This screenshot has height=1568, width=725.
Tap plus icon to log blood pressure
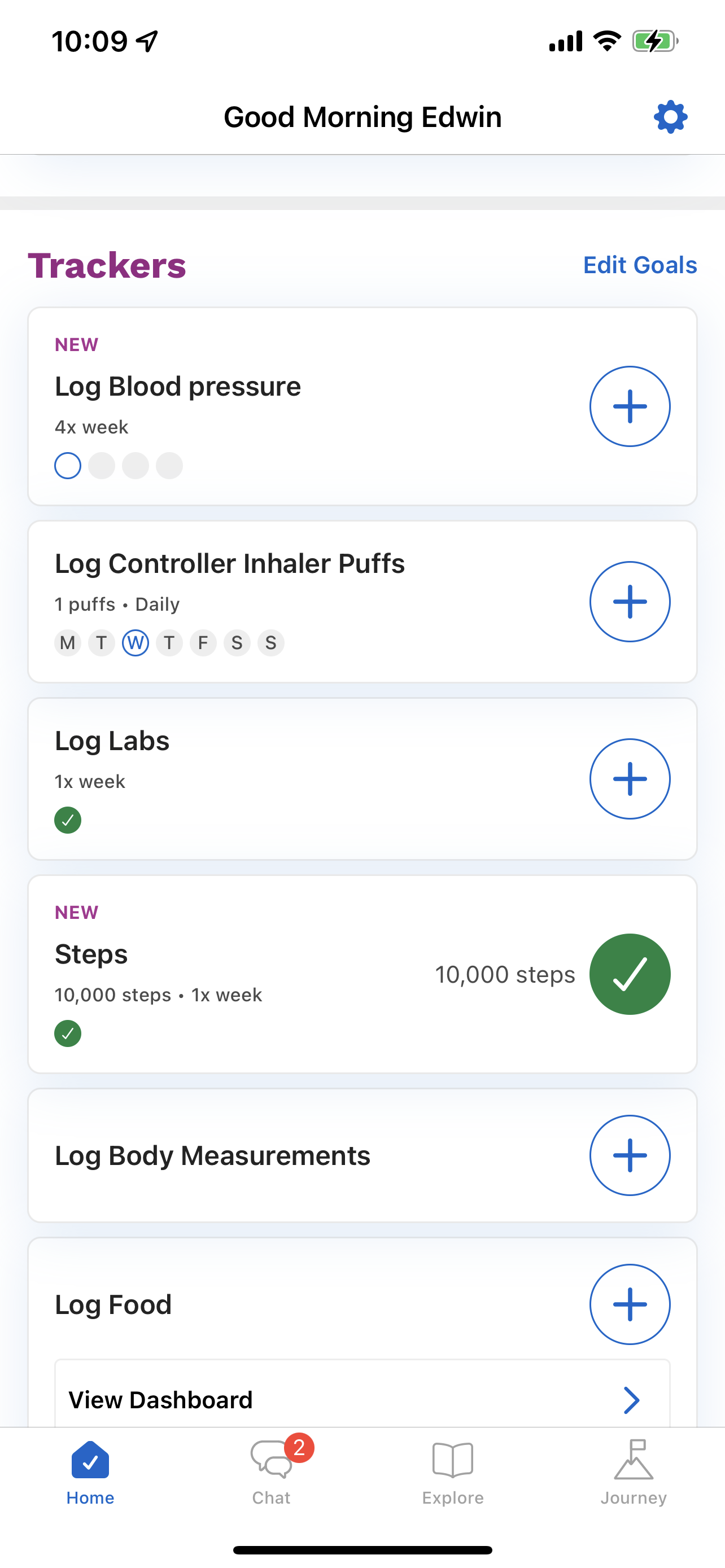click(630, 406)
